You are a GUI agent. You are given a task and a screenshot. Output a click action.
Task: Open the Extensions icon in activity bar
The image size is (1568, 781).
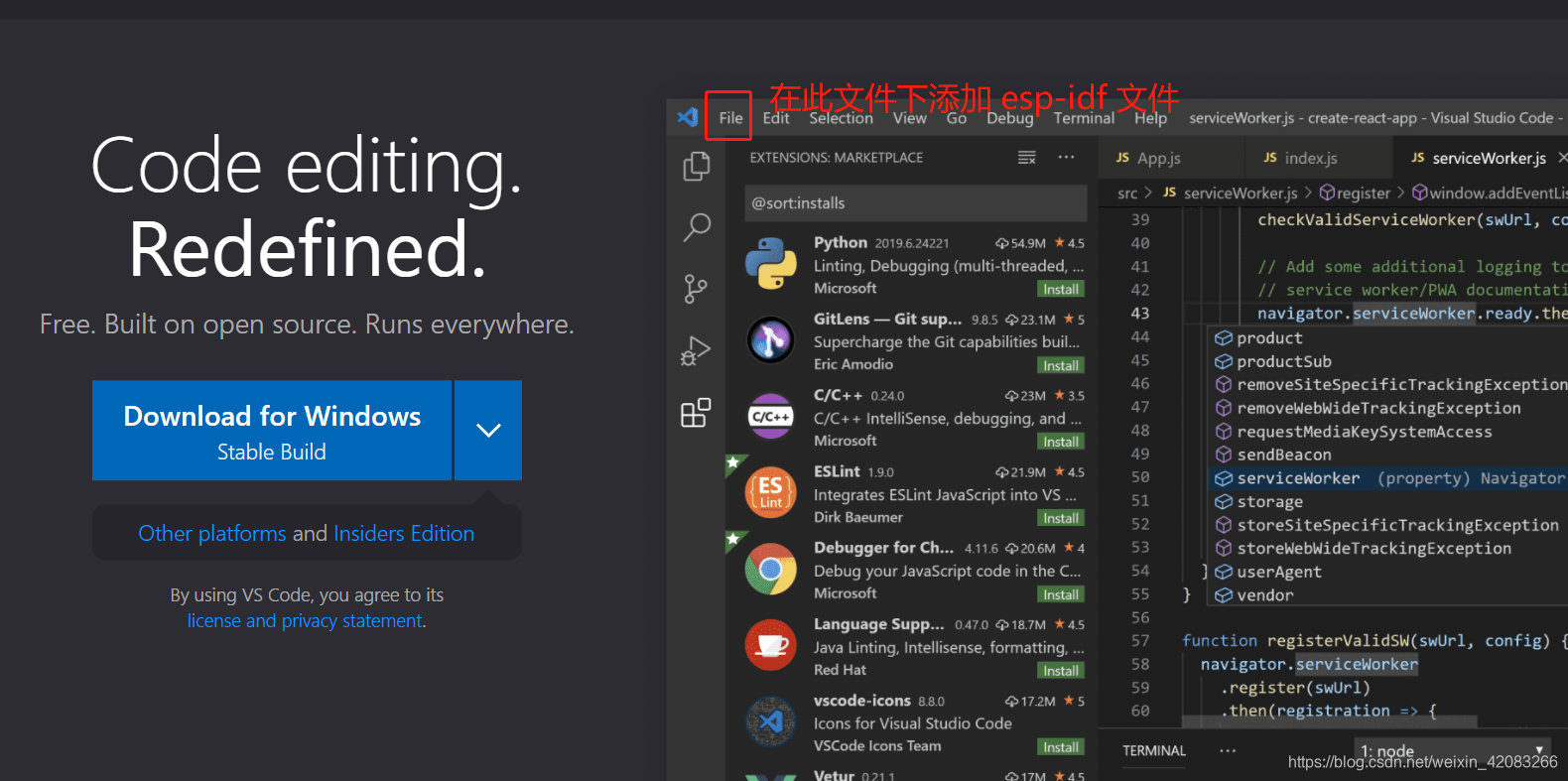[x=696, y=412]
